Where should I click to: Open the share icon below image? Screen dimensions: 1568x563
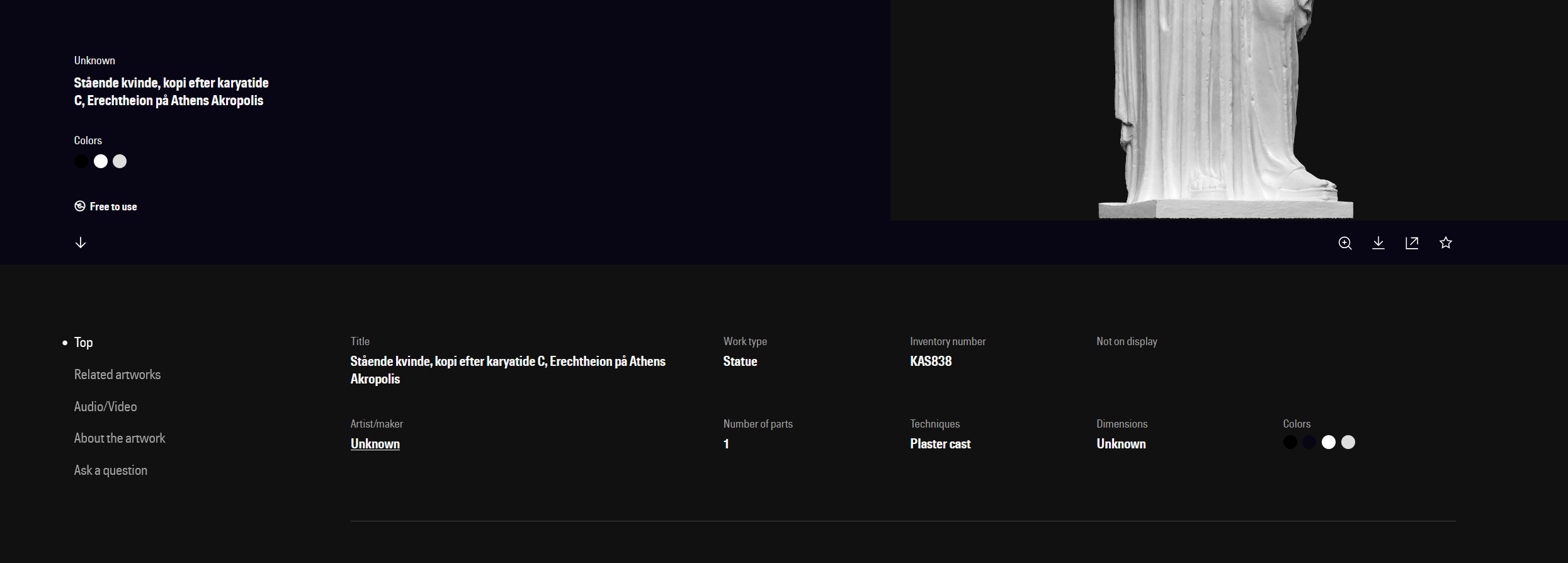[1412, 243]
